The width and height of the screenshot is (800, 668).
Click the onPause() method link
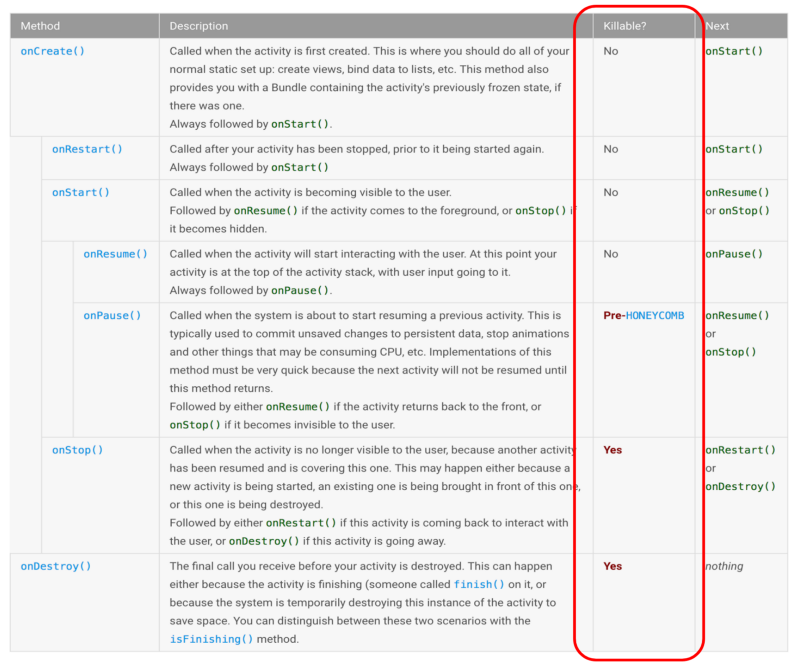[112, 315]
